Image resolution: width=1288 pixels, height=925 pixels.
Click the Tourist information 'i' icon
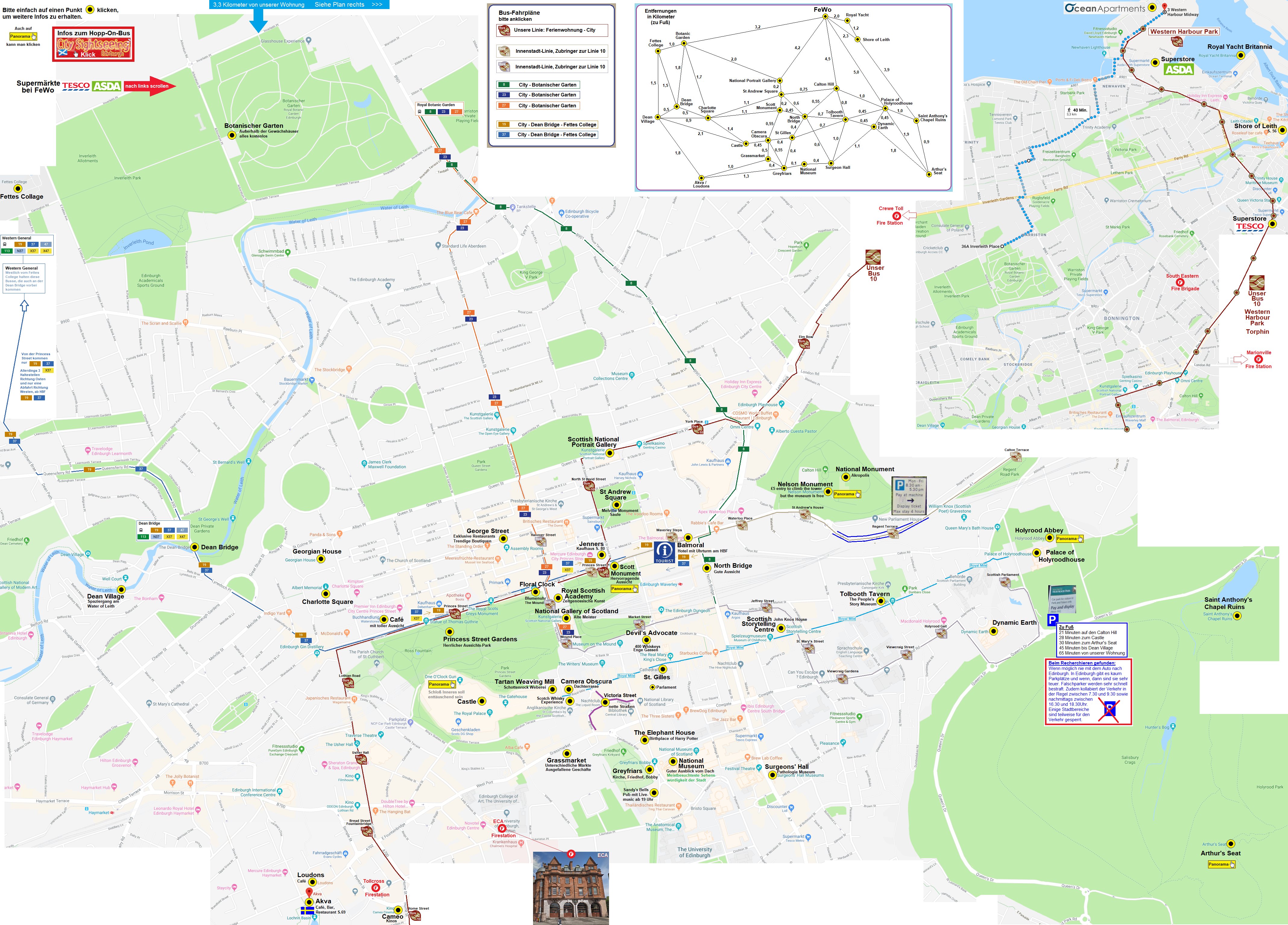click(665, 552)
